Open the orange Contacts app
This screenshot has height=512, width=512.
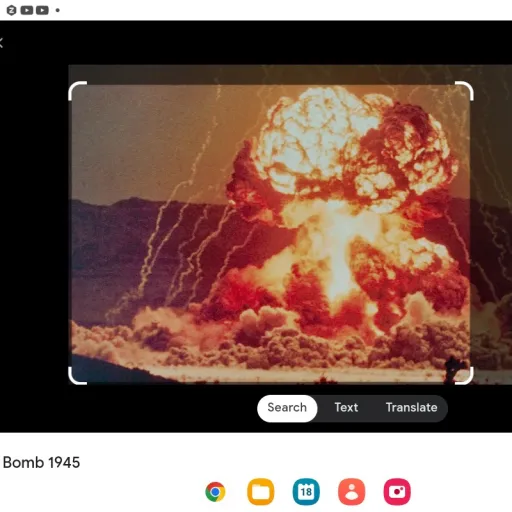(352, 492)
